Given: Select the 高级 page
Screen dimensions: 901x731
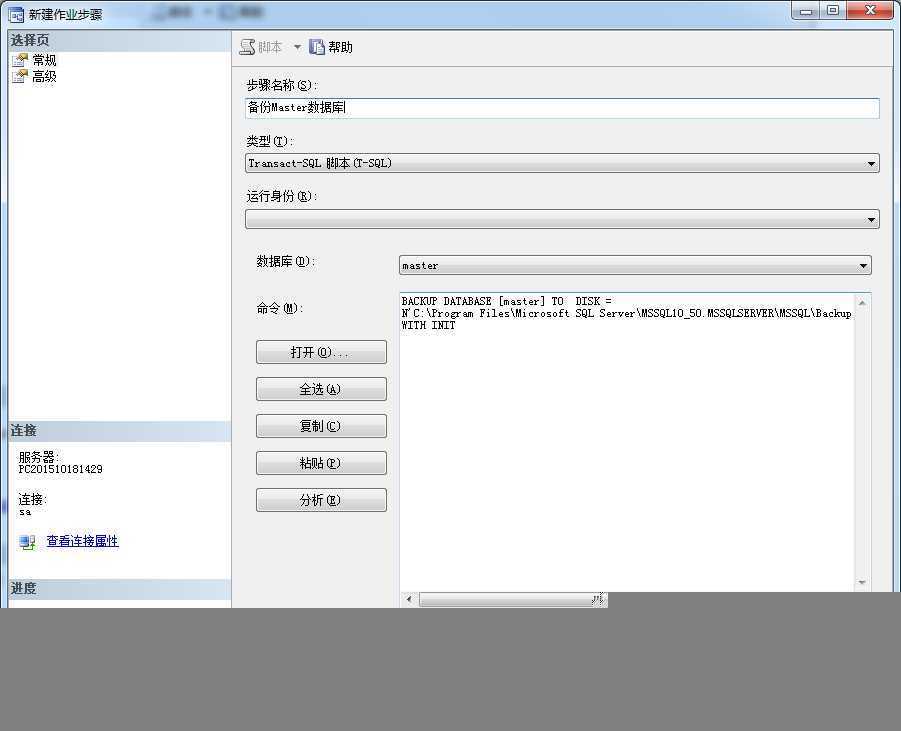Looking at the screenshot, I should [44, 76].
